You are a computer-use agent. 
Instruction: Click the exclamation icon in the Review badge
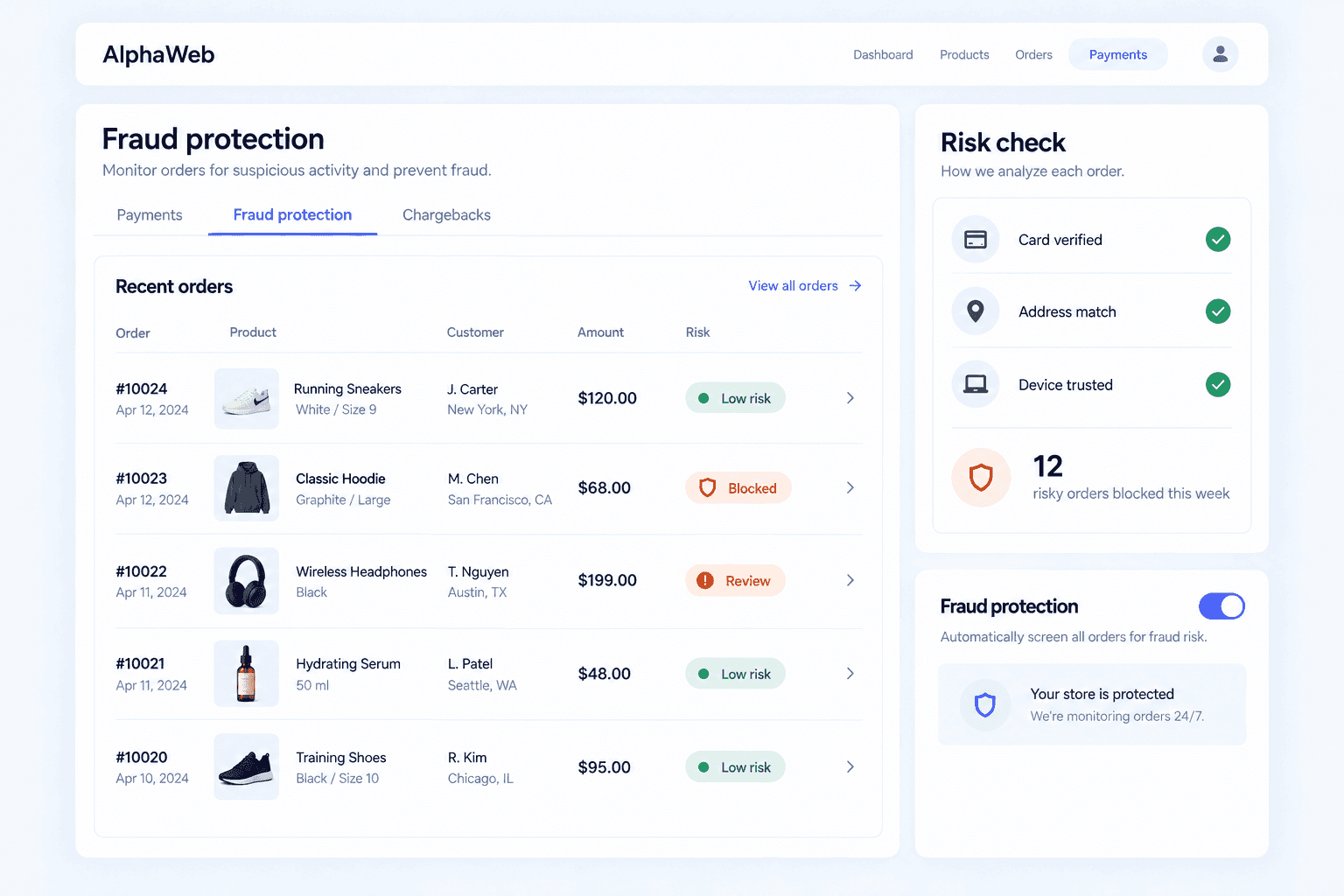click(705, 580)
